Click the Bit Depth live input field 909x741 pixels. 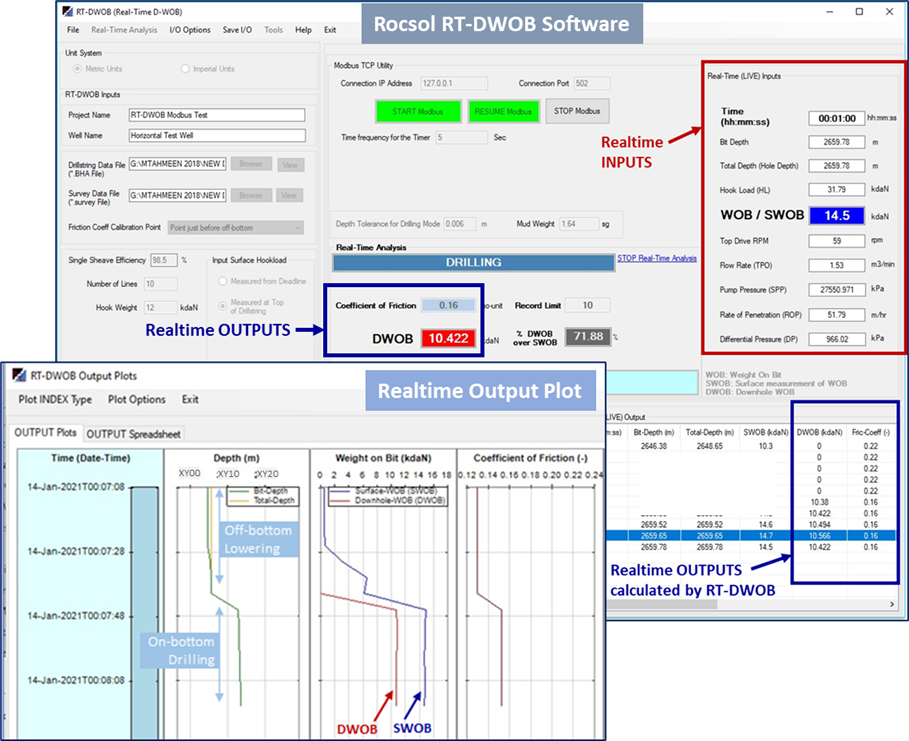coord(837,142)
